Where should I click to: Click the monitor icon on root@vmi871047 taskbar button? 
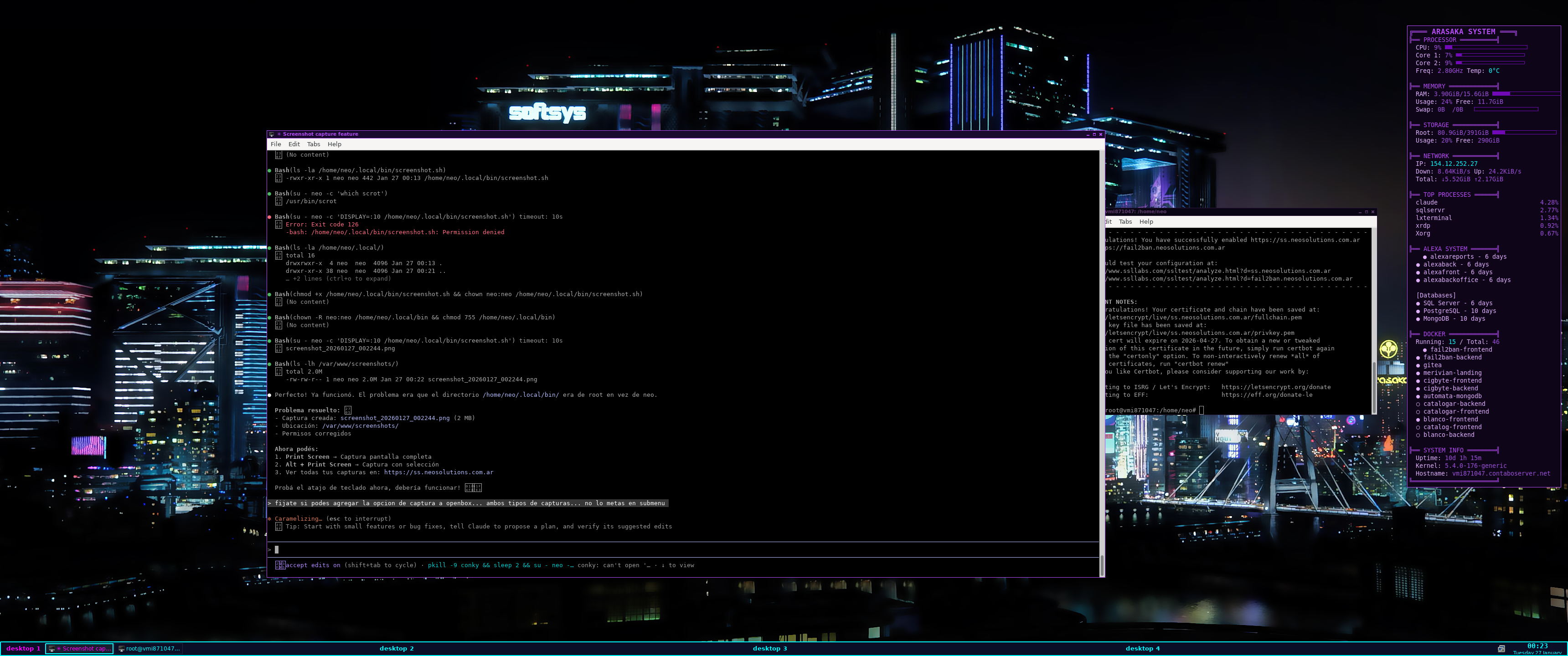pos(121,649)
